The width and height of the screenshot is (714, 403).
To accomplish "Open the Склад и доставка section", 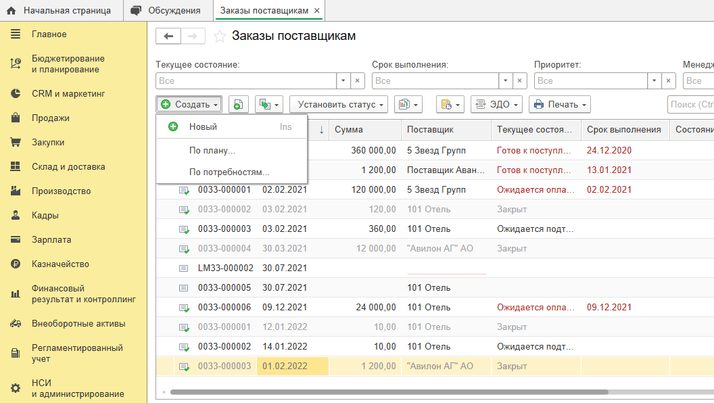I will [x=68, y=166].
